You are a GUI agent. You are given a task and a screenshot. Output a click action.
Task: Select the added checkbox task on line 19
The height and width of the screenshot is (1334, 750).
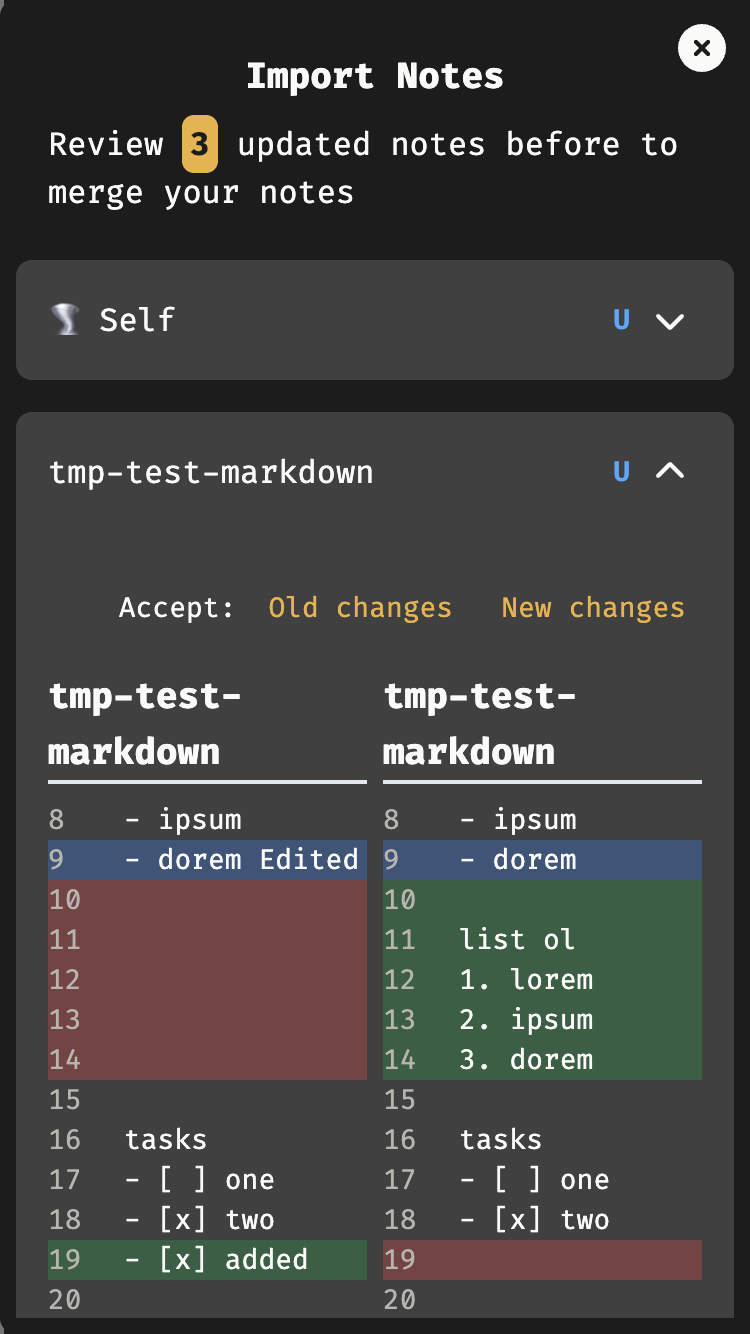click(207, 1259)
